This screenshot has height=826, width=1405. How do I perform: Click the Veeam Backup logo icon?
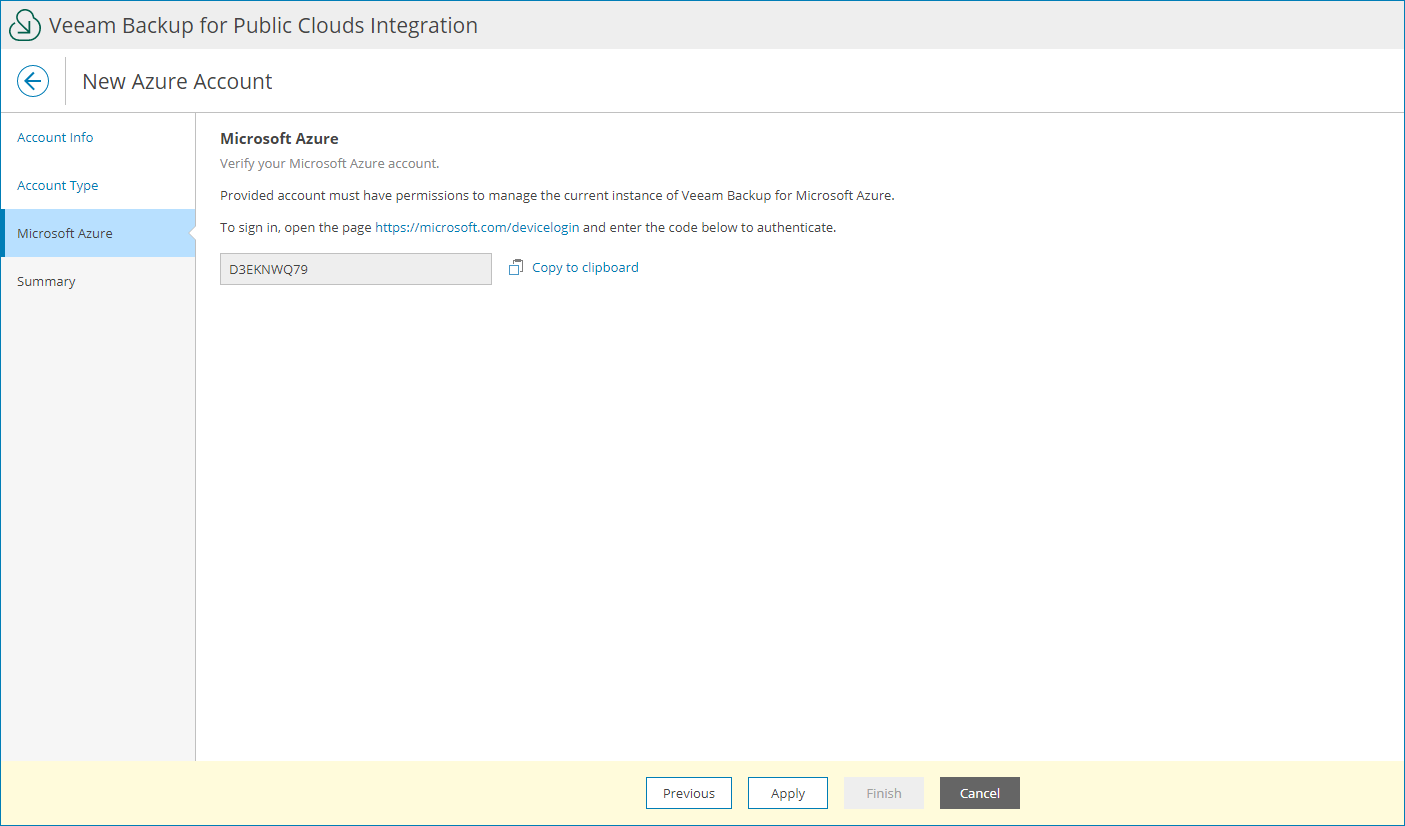24,24
